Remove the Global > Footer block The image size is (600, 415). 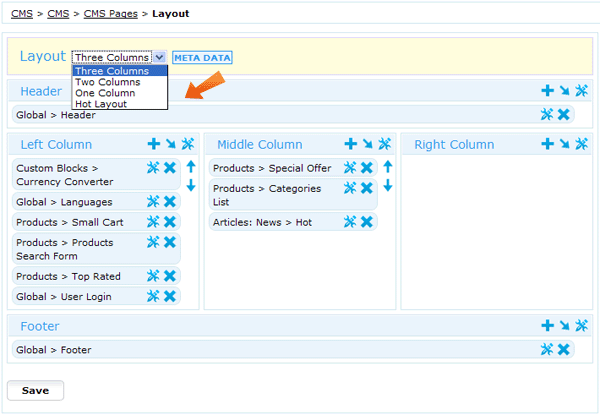(x=564, y=349)
